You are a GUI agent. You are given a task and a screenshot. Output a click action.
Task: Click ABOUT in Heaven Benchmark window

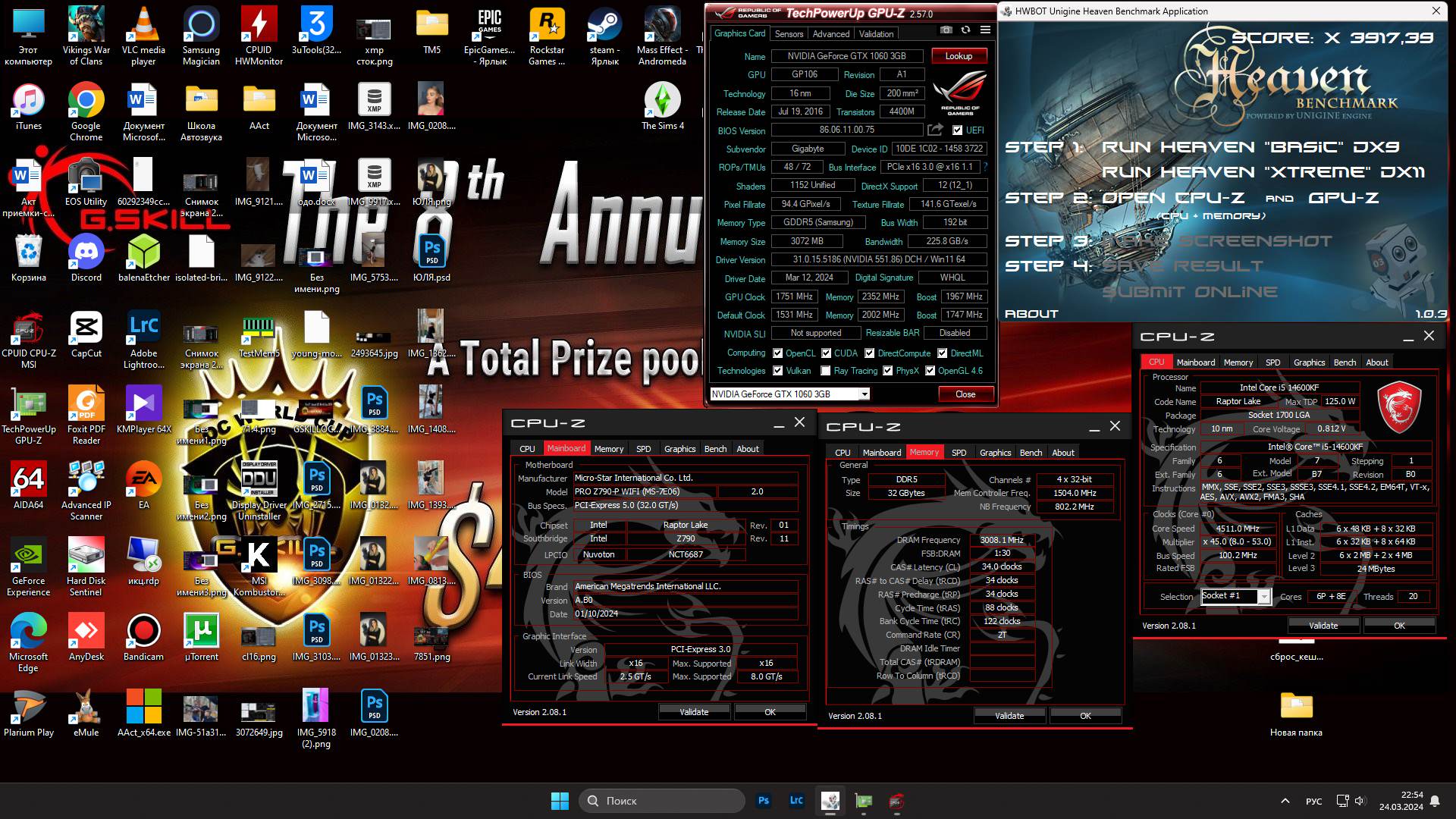pos(1031,314)
